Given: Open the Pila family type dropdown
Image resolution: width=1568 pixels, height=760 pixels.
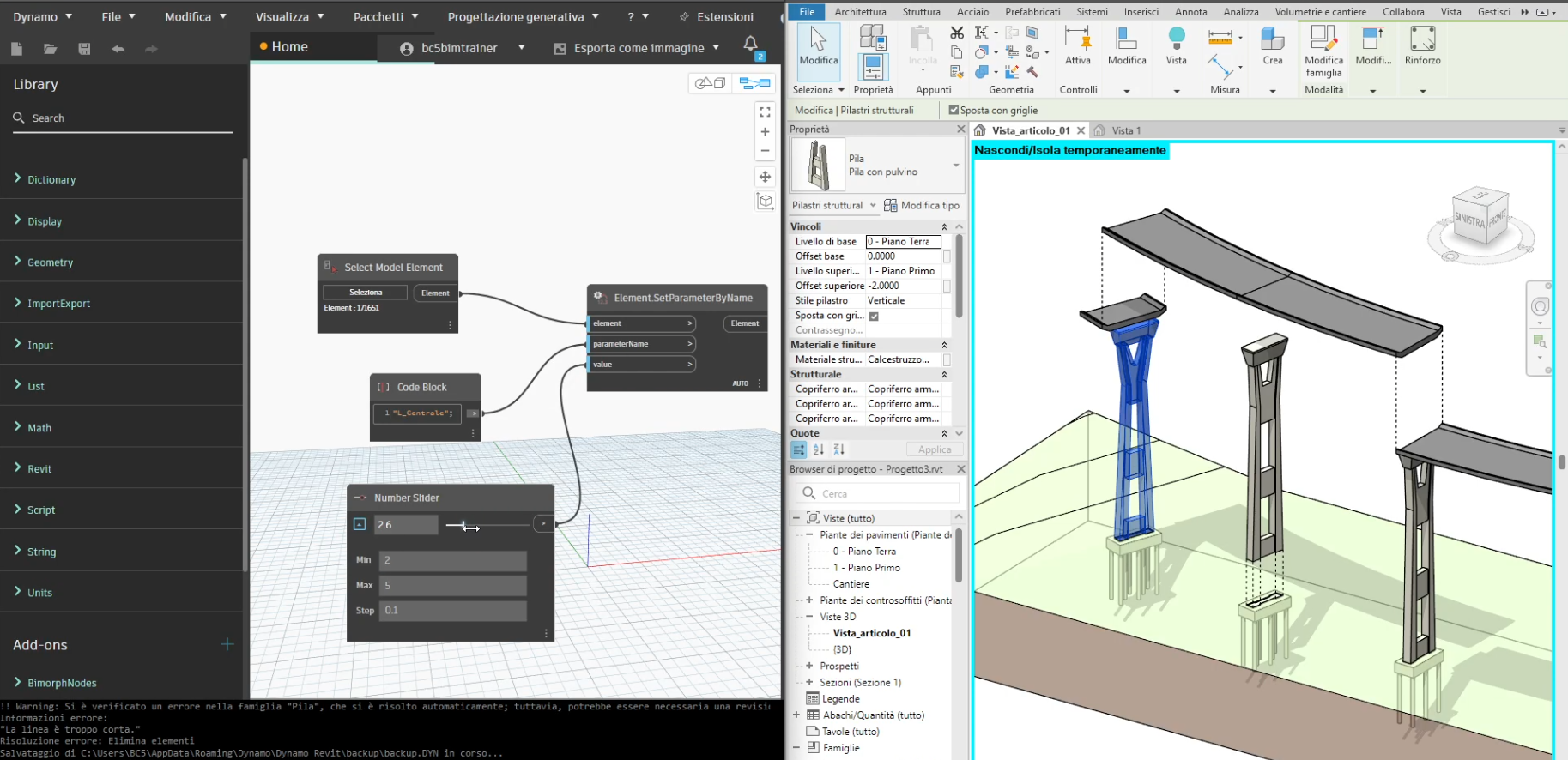Looking at the screenshot, I should coord(956,166).
